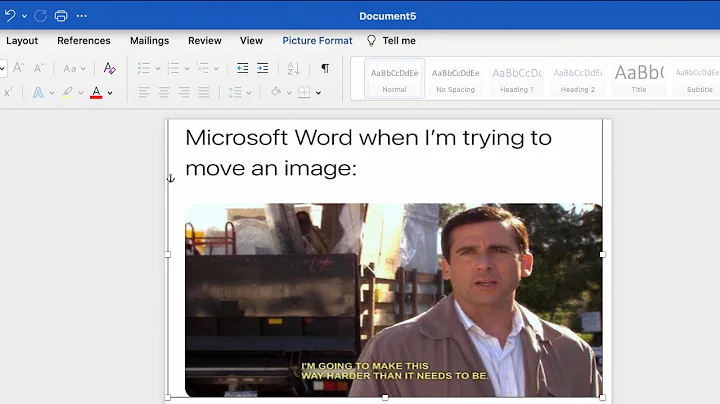Click the Increase Indent icon
The width and height of the screenshot is (720, 404).
[263, 68]
